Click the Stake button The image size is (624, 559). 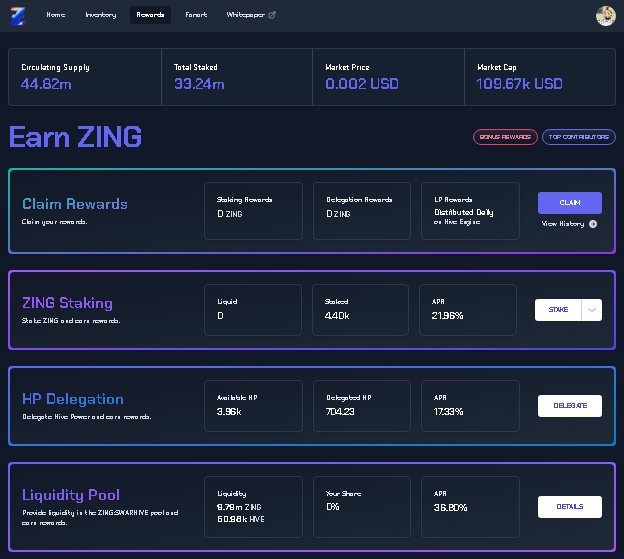click(558, 310)
